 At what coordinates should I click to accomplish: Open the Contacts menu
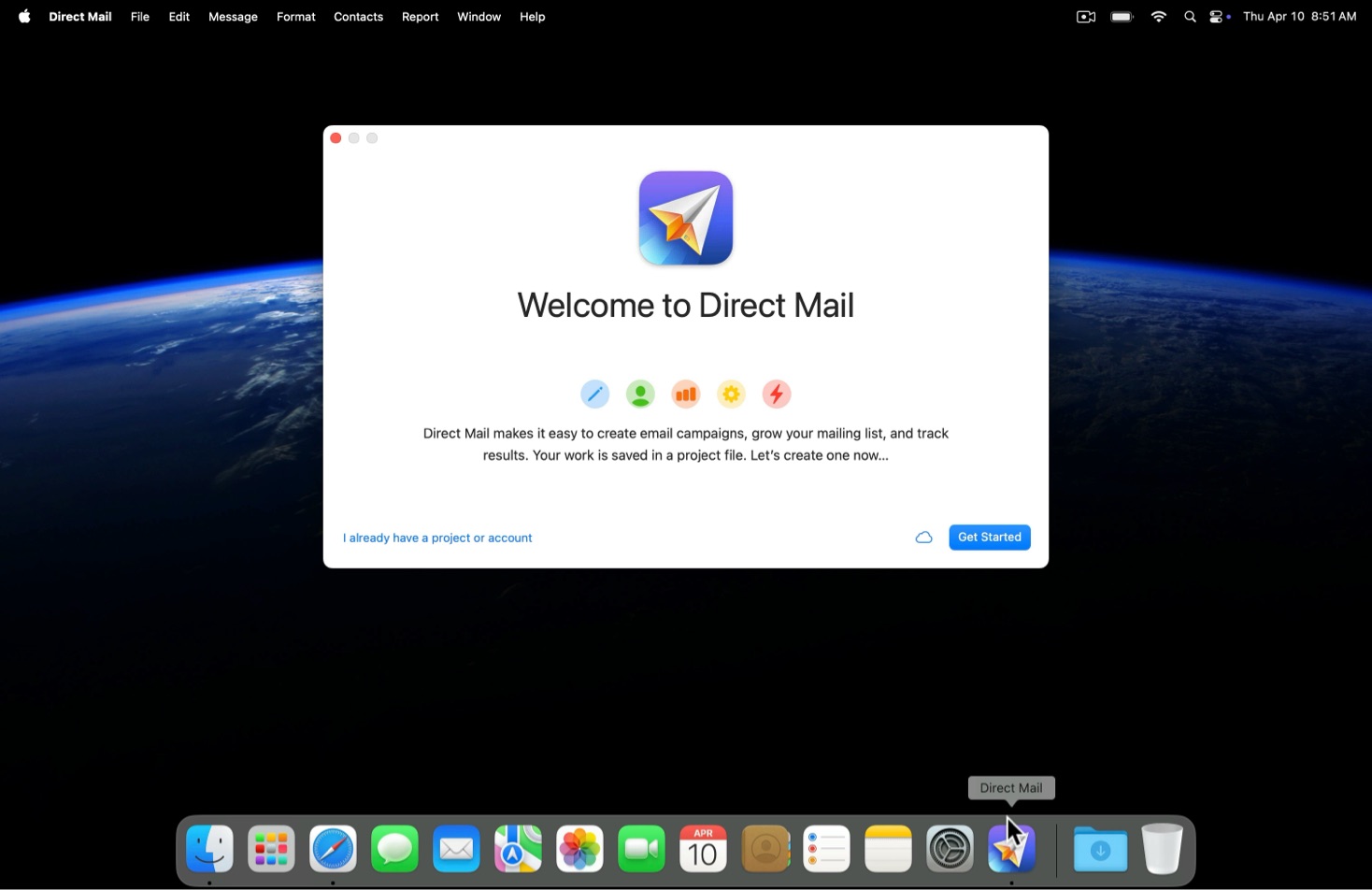(x=358, y=17)
